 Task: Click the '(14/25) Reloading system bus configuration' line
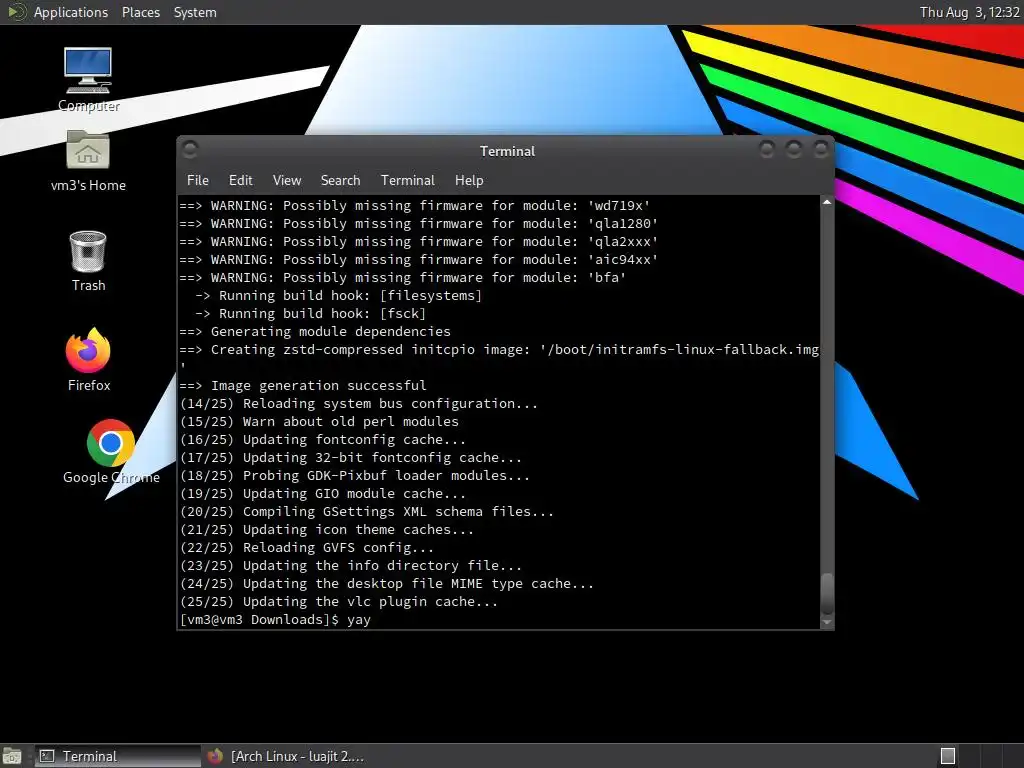pos(359,404)
